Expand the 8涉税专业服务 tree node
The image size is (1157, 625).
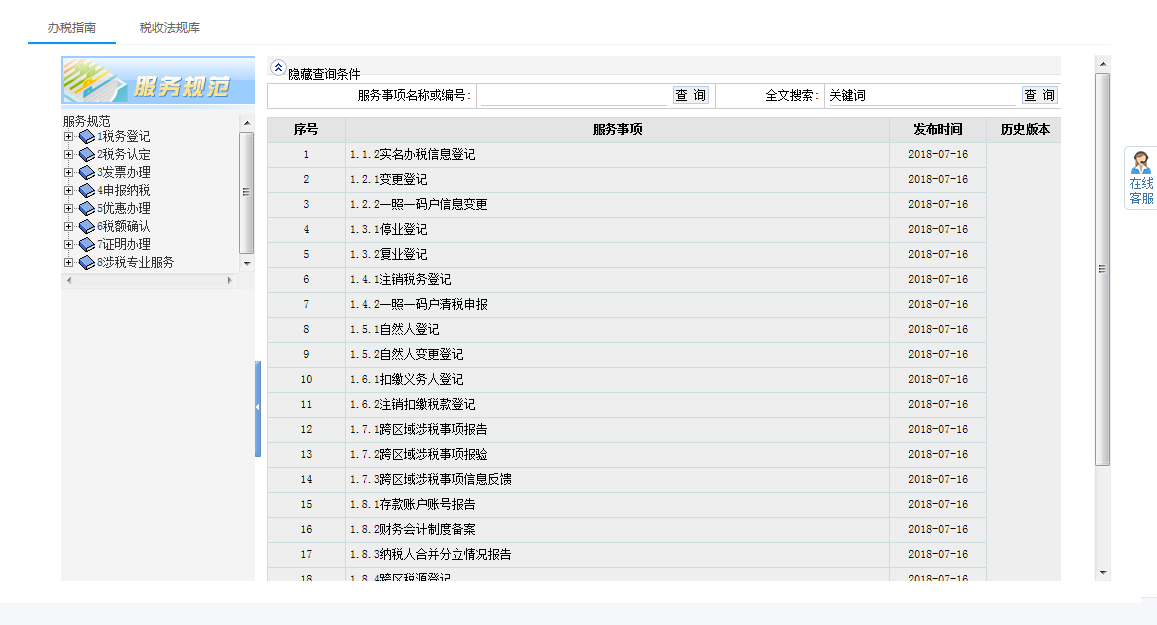point(69,261)
